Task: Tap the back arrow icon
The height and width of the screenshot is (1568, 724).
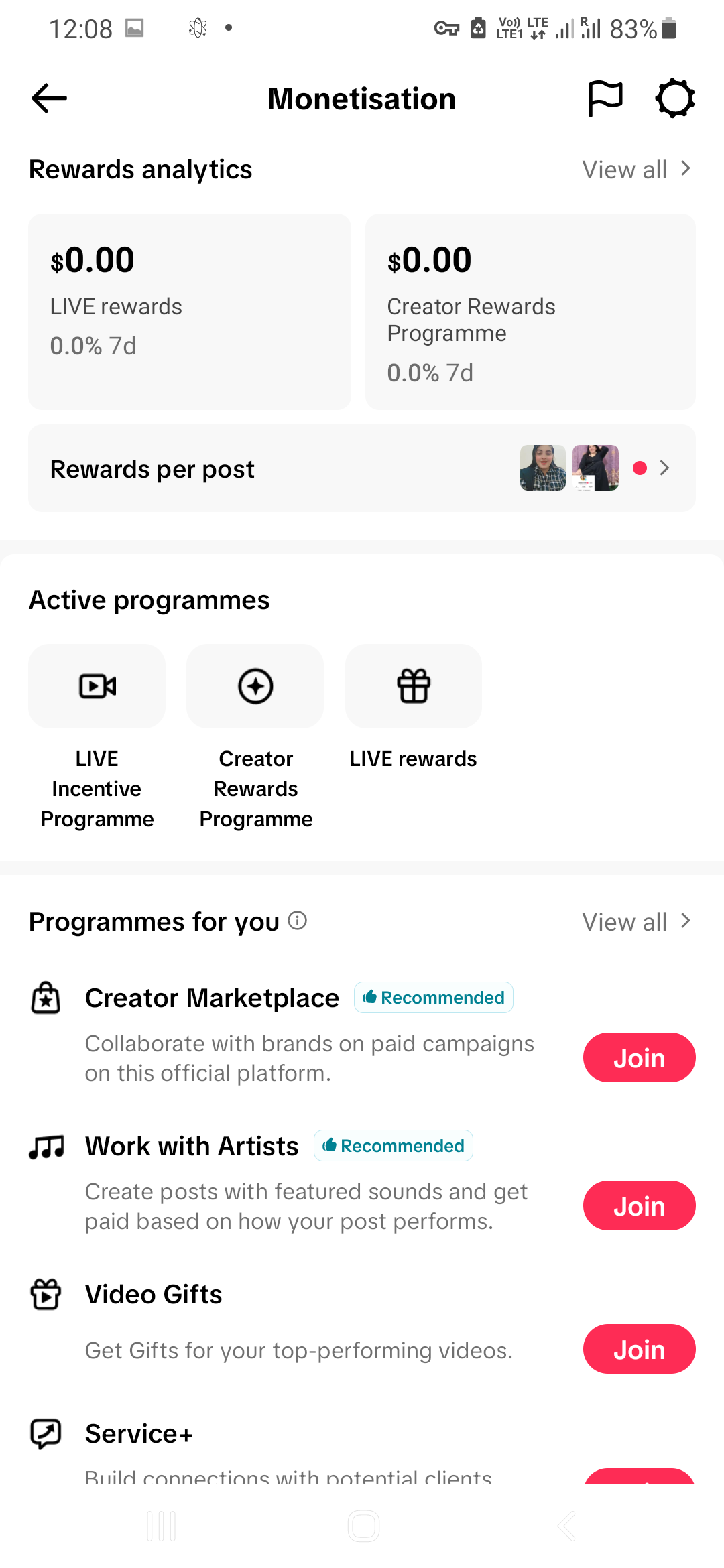Action: point(50,99)
